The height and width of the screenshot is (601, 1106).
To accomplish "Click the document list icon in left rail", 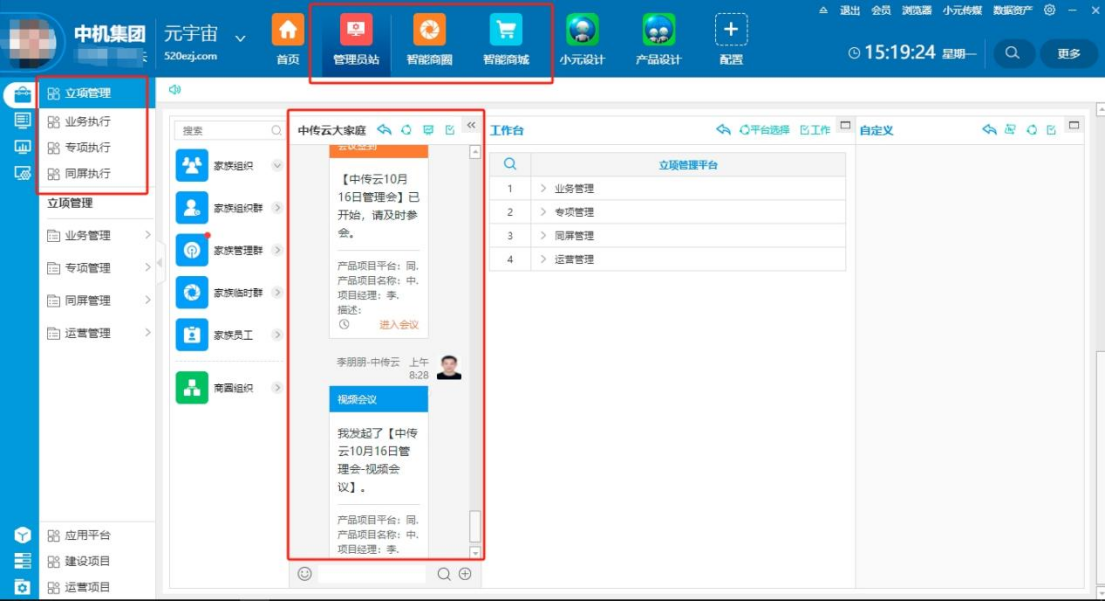I will click(22, 121).
